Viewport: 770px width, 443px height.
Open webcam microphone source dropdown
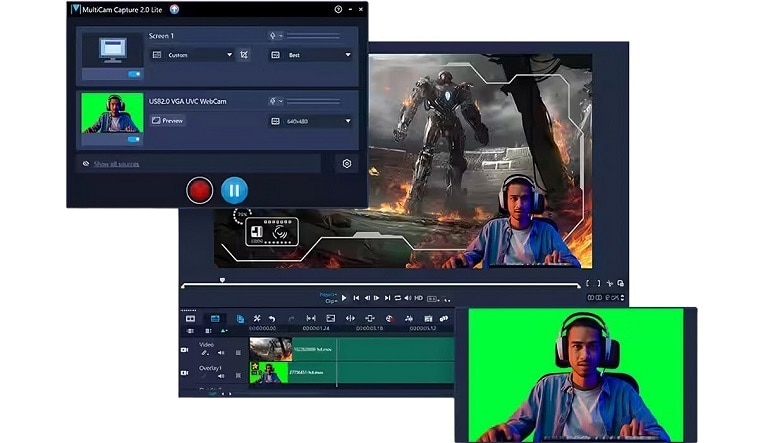(x=275, y=101)
